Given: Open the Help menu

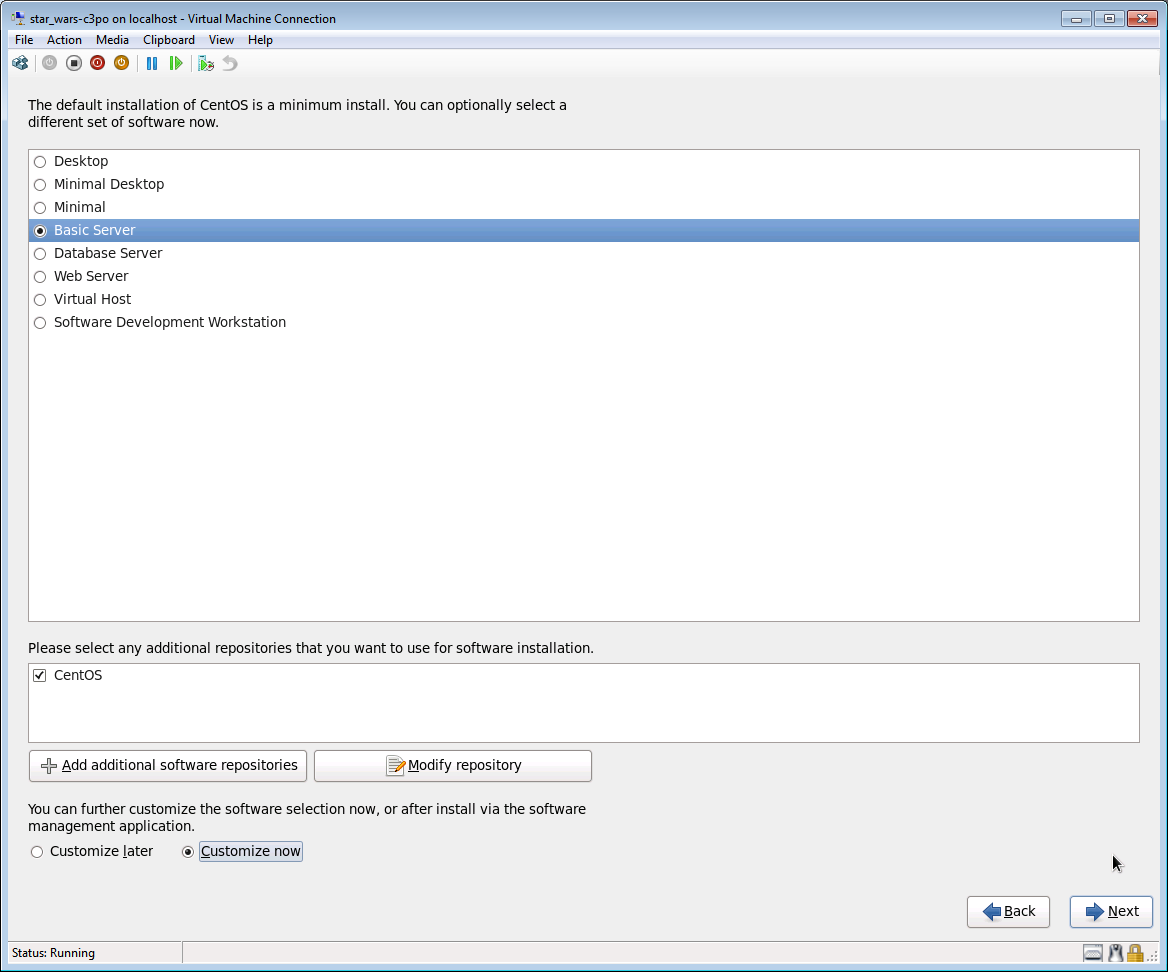Looking at the screenshot, I should click(260, 39).
